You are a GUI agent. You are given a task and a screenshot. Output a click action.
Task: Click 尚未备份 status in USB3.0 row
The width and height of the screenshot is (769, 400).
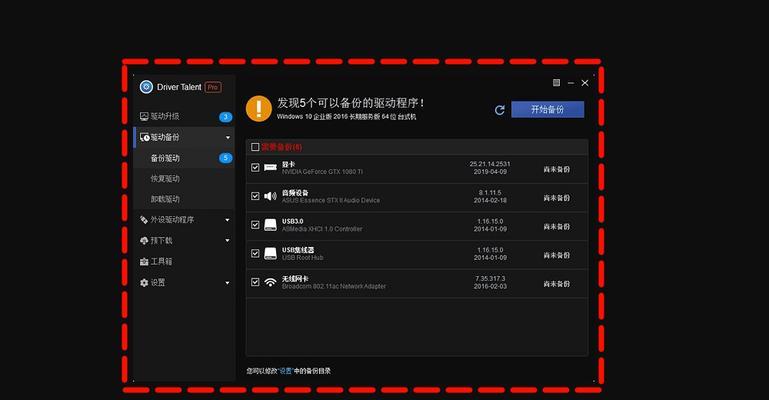pos(557,226)
